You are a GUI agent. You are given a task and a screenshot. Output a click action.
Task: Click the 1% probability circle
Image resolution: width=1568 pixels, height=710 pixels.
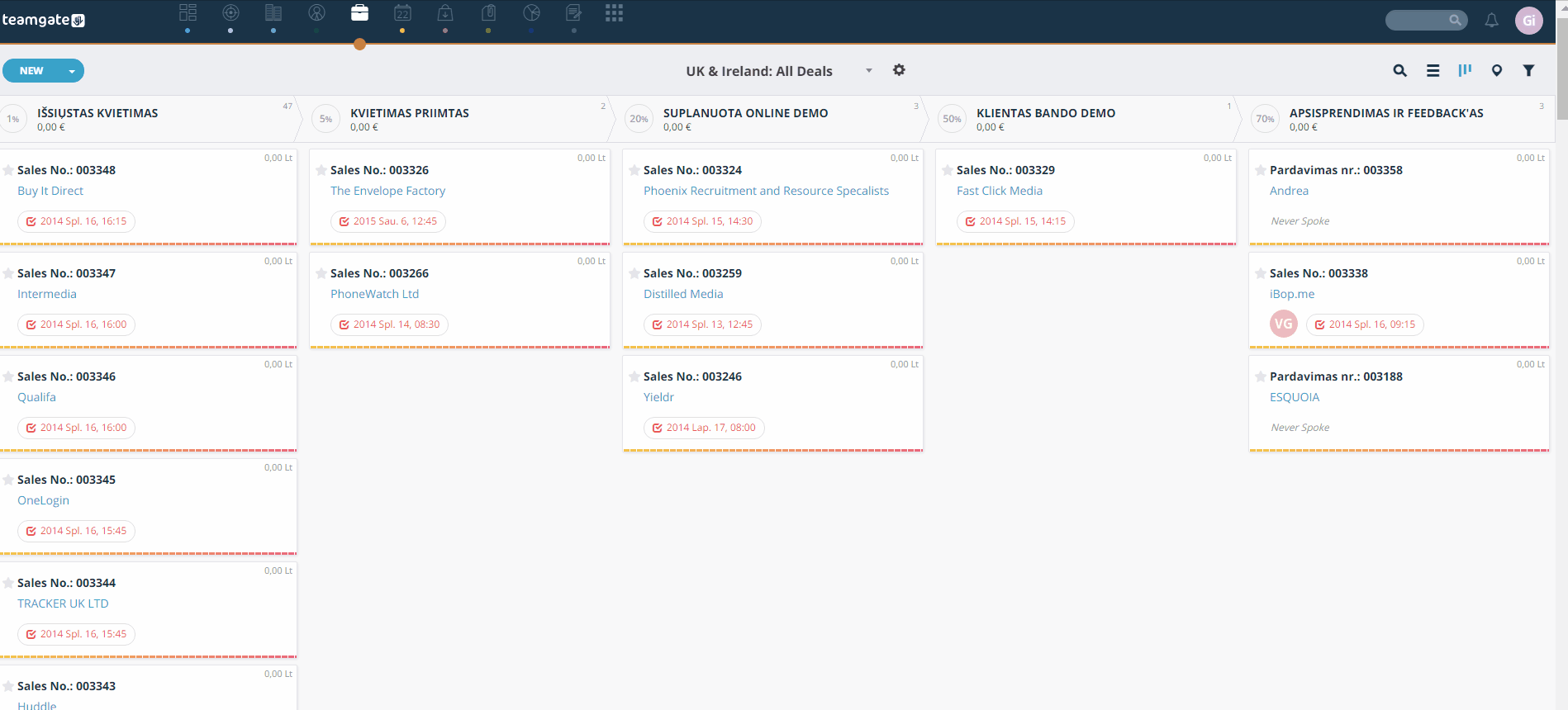click(x=12, y=119)
